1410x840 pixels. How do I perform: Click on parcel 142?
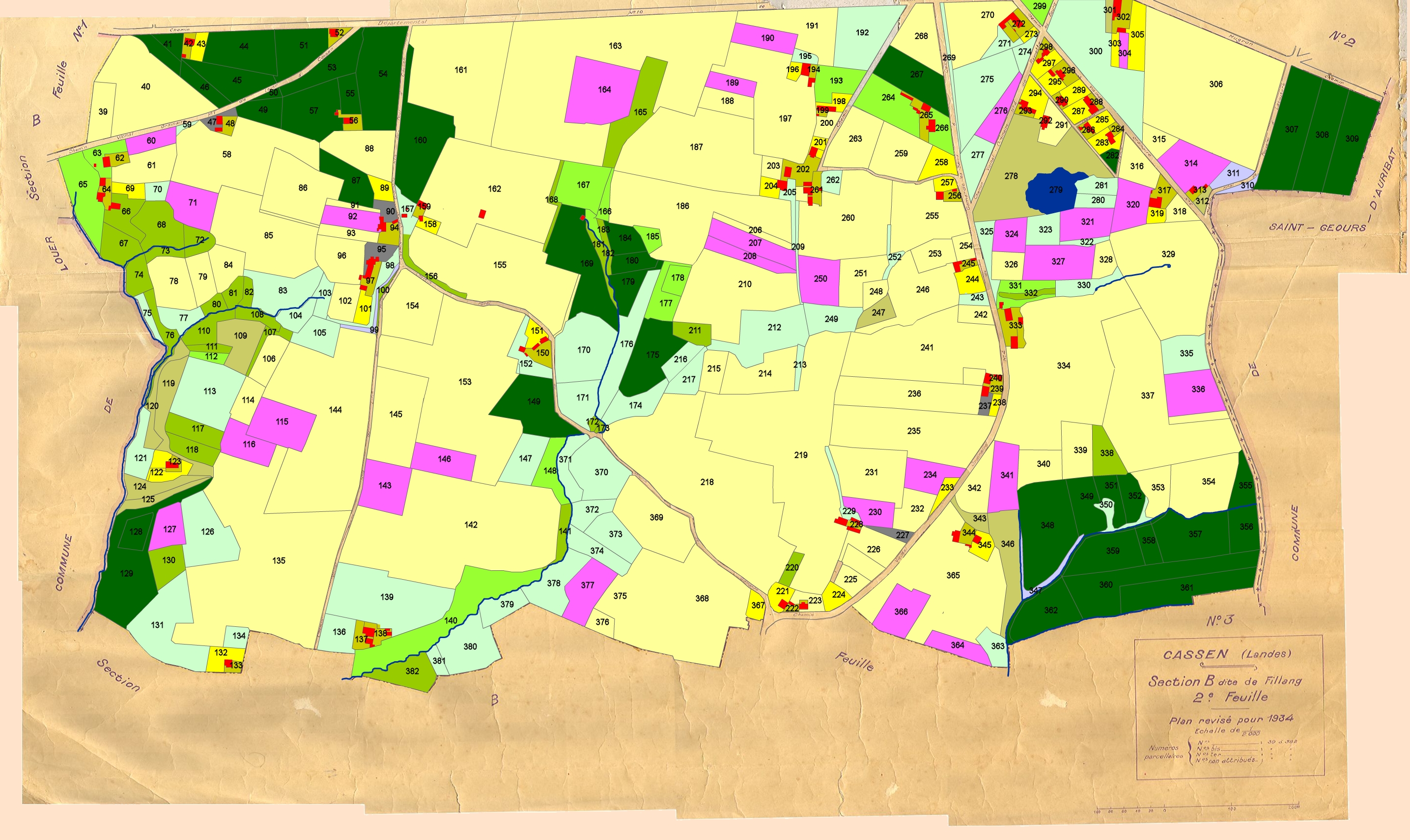tap(471, 525)
